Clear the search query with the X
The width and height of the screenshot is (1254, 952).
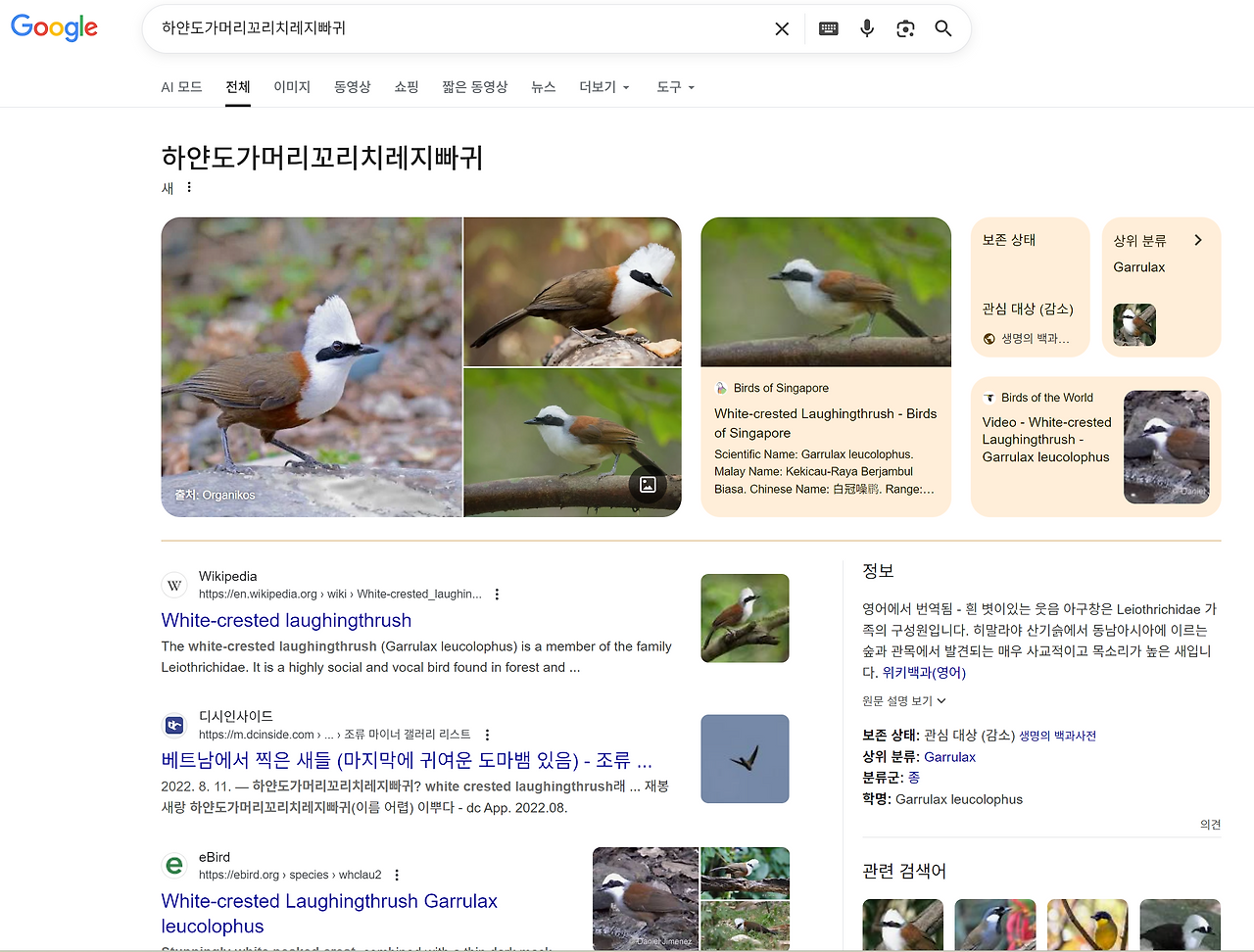pyautogui.click(x=781, y=28)
